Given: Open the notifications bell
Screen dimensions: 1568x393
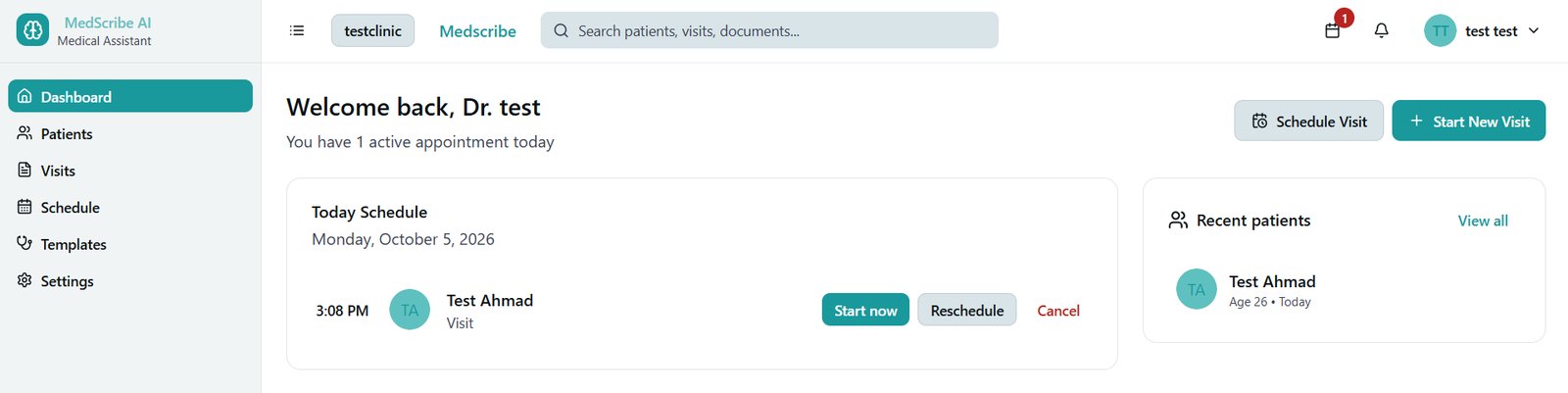Looking at the screenshot, I should click(1382, 30).
